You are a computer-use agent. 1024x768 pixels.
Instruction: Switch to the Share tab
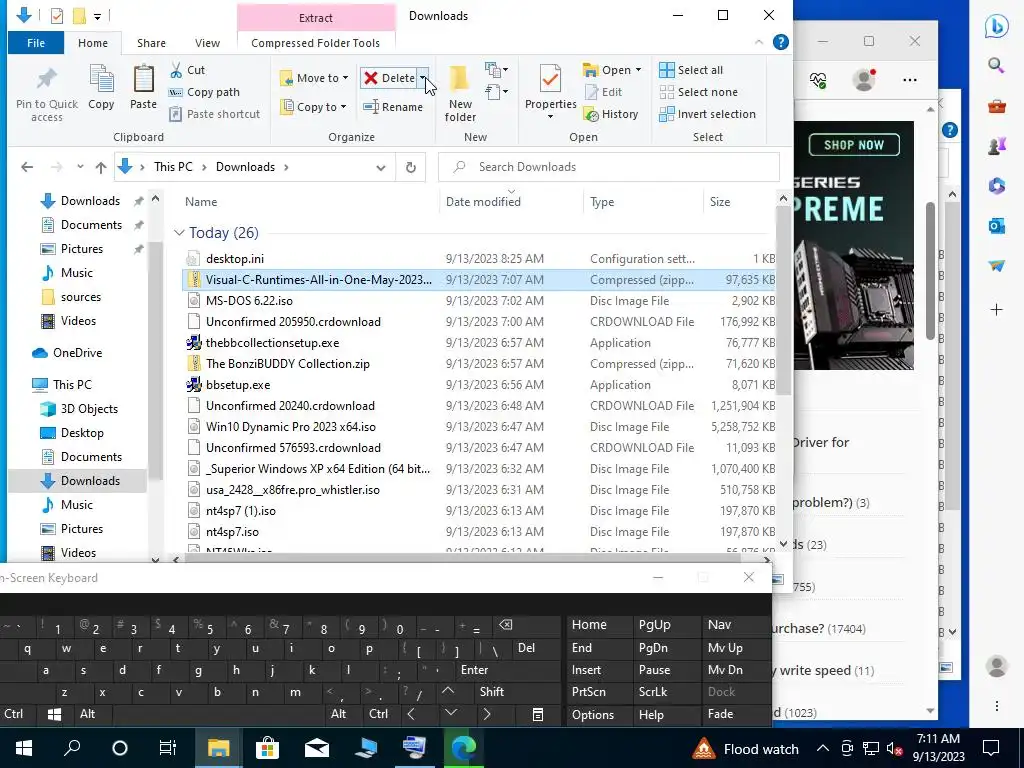click(x=151, y=42)
